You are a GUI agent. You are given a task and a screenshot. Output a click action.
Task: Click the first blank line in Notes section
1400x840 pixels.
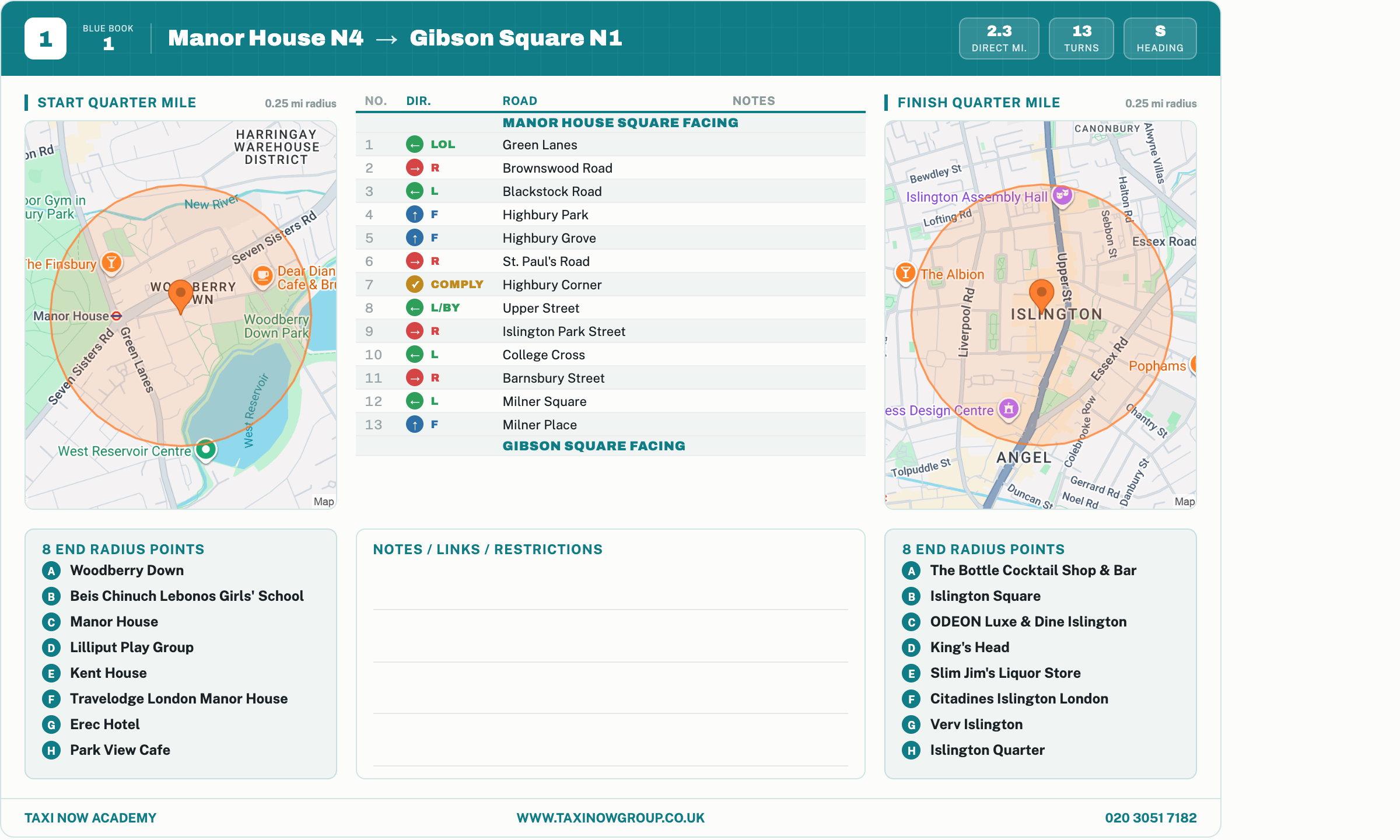tap(611, 610)
